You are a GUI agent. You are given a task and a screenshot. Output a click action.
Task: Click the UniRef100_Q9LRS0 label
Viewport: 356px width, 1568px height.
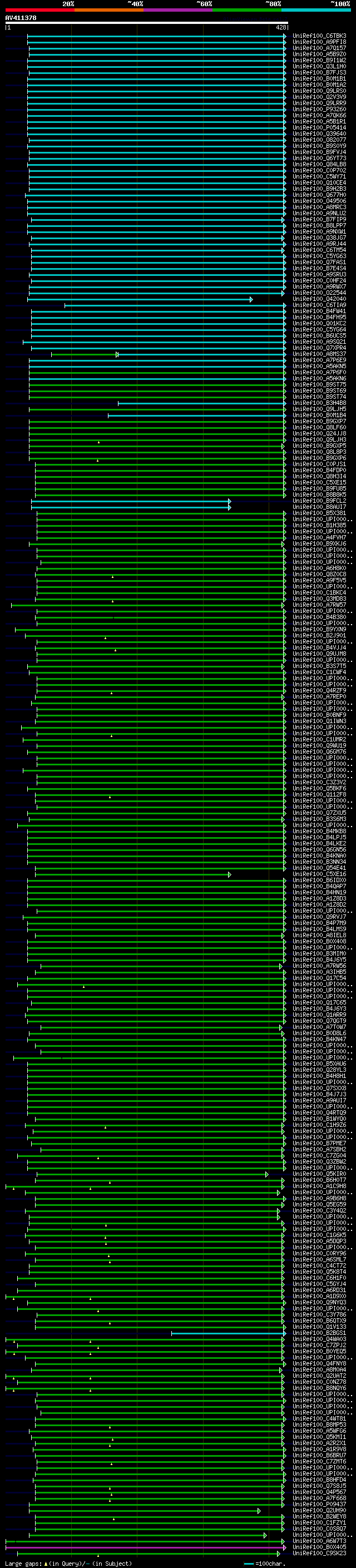(x=319, y=91)
